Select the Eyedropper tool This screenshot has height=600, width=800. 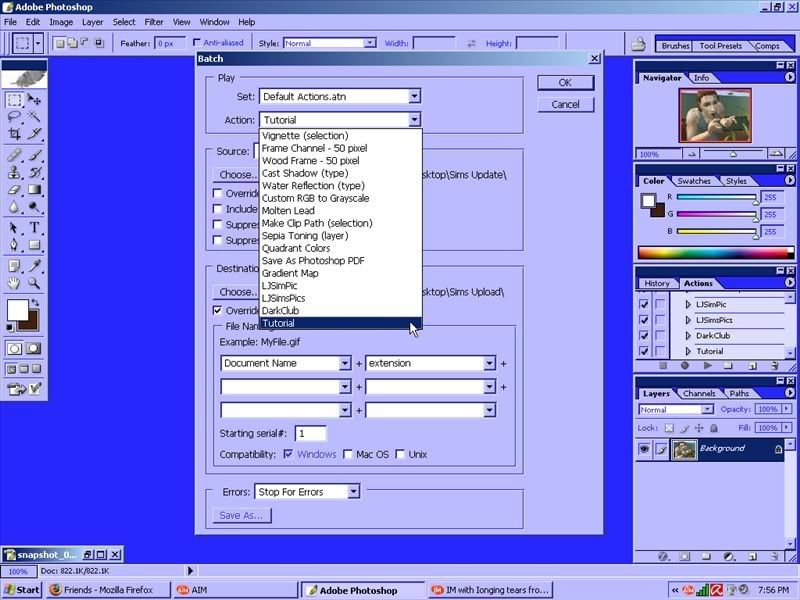pos(34,266)
